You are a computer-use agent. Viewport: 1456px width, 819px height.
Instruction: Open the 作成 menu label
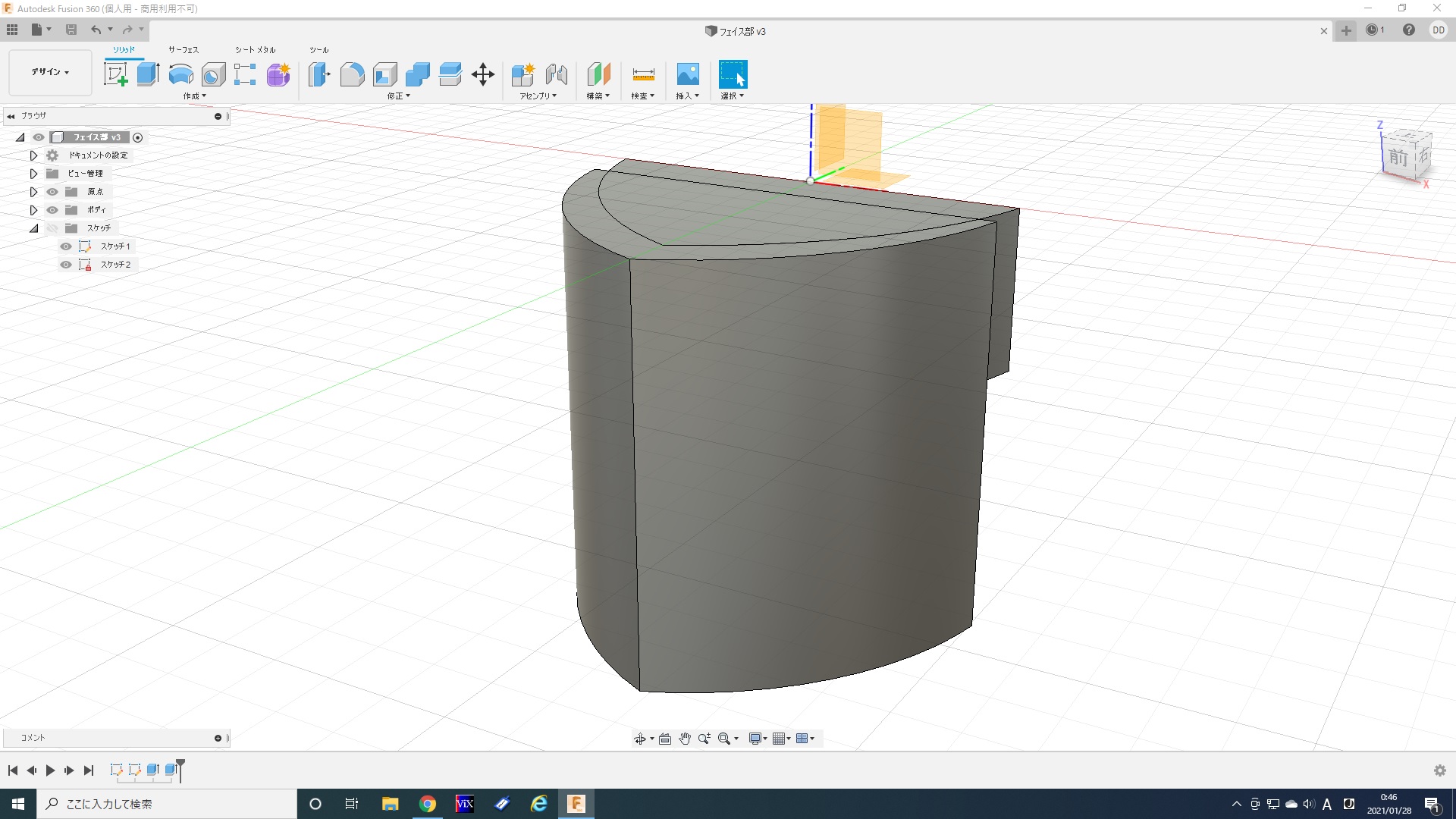click(x=194, y=96)
